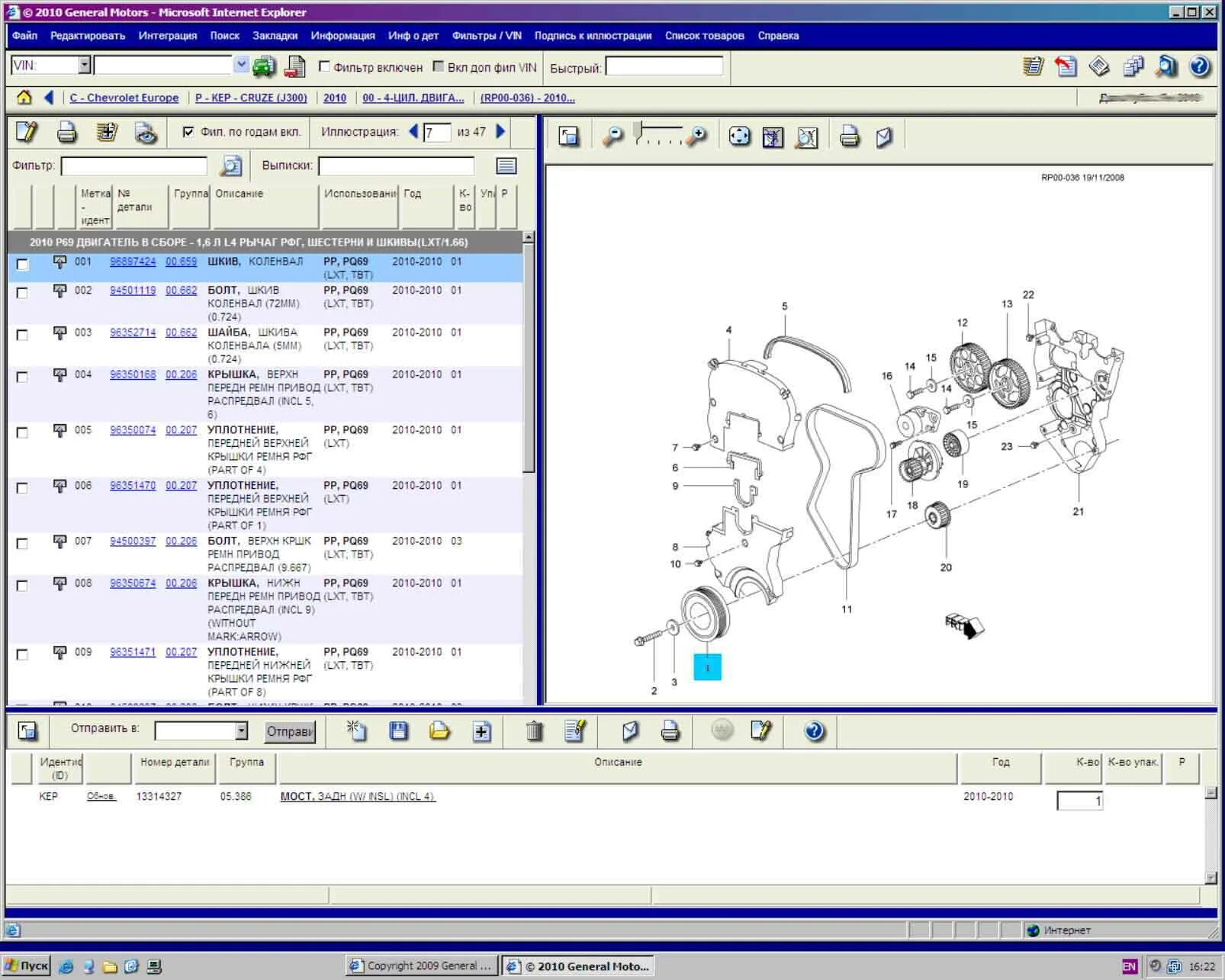This screenshot has height=980, width=1225.
Task: Open the Фильтры / VIN menu
Action: (x=487, y=36)
